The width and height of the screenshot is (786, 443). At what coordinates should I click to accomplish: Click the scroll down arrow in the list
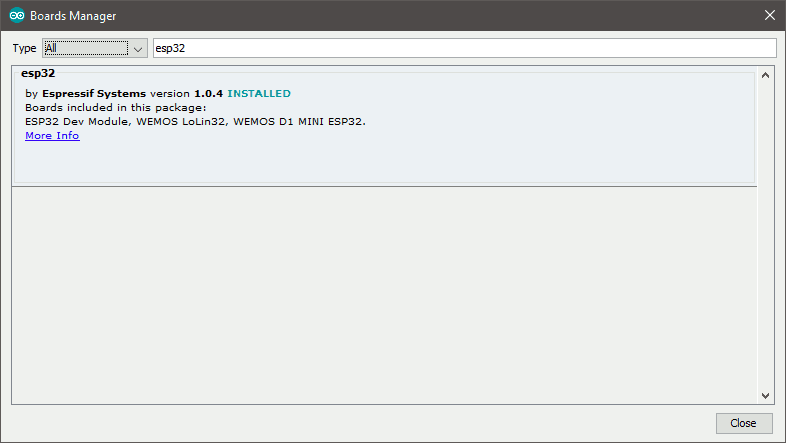(x=765, y=396)
